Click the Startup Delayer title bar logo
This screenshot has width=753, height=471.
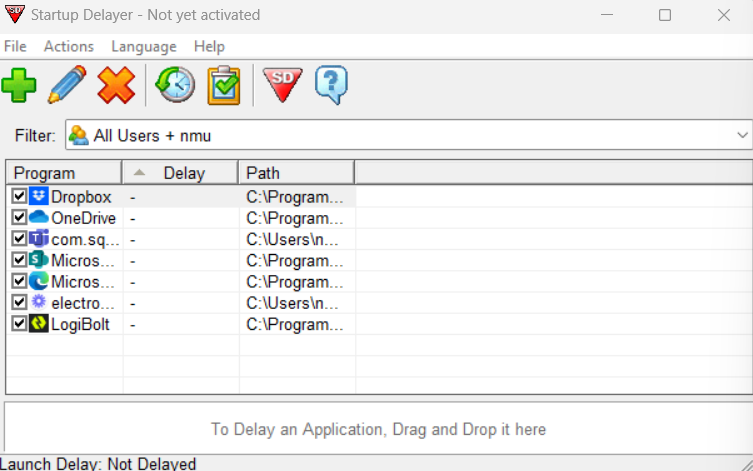pyautogui.click(x=14, y=14)
